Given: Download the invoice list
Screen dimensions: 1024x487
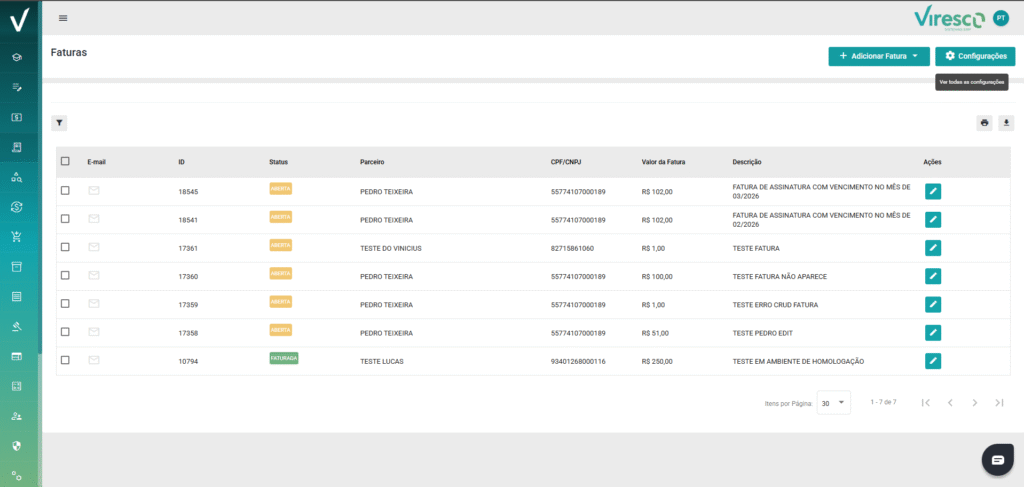Looking at the screenshot, I should tap(1006, 123).
